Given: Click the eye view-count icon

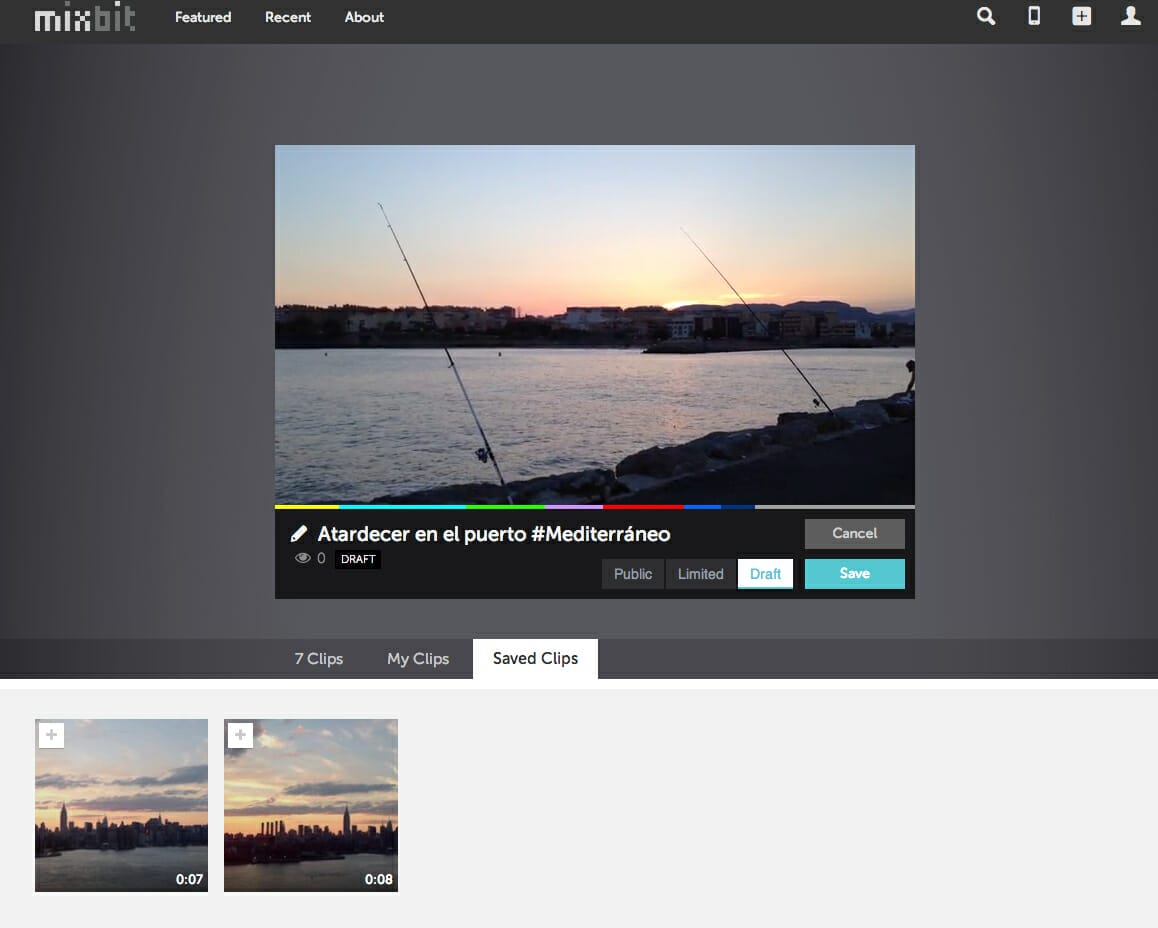Looking at the screenshot, I should click(303, 558).
